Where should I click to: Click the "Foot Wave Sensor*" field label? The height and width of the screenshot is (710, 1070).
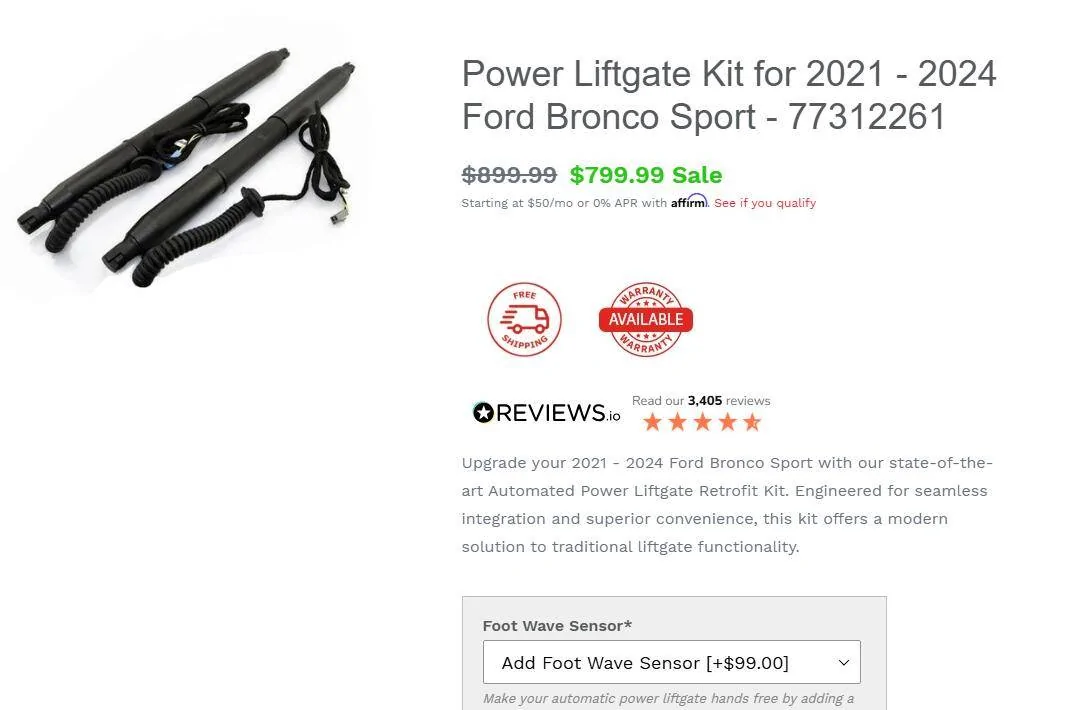(x=557, y=625)
